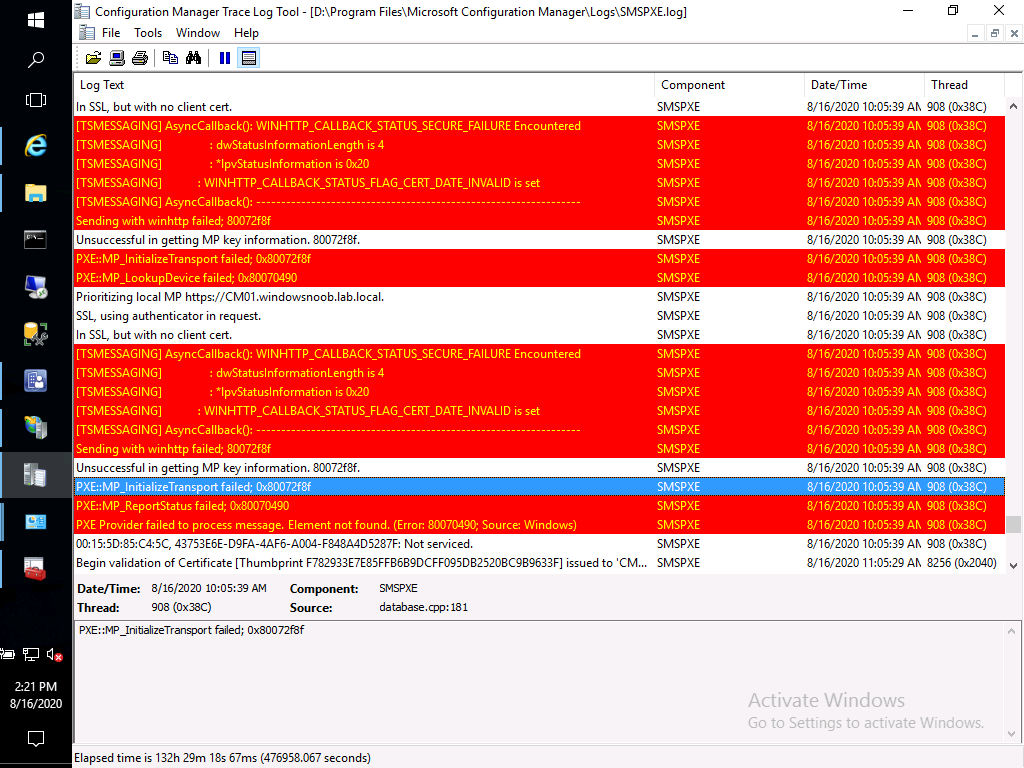
Task: Click the blue-highlighted 'PXE::MP_InitializeTransport failed' row
Action: pos(539,487)
